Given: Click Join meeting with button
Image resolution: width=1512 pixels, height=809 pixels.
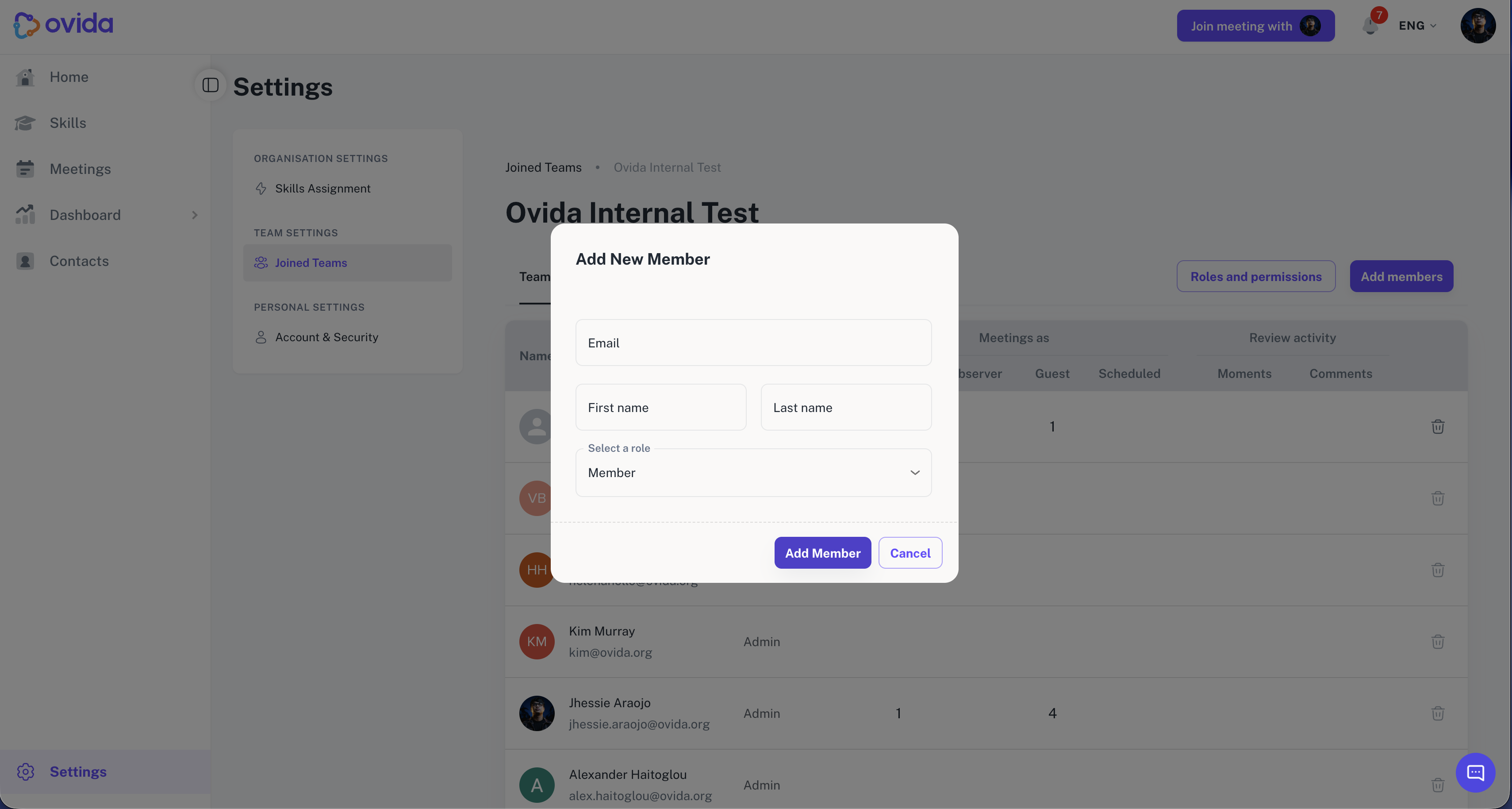Looking at the screenshot, I should pos(1255,26).
